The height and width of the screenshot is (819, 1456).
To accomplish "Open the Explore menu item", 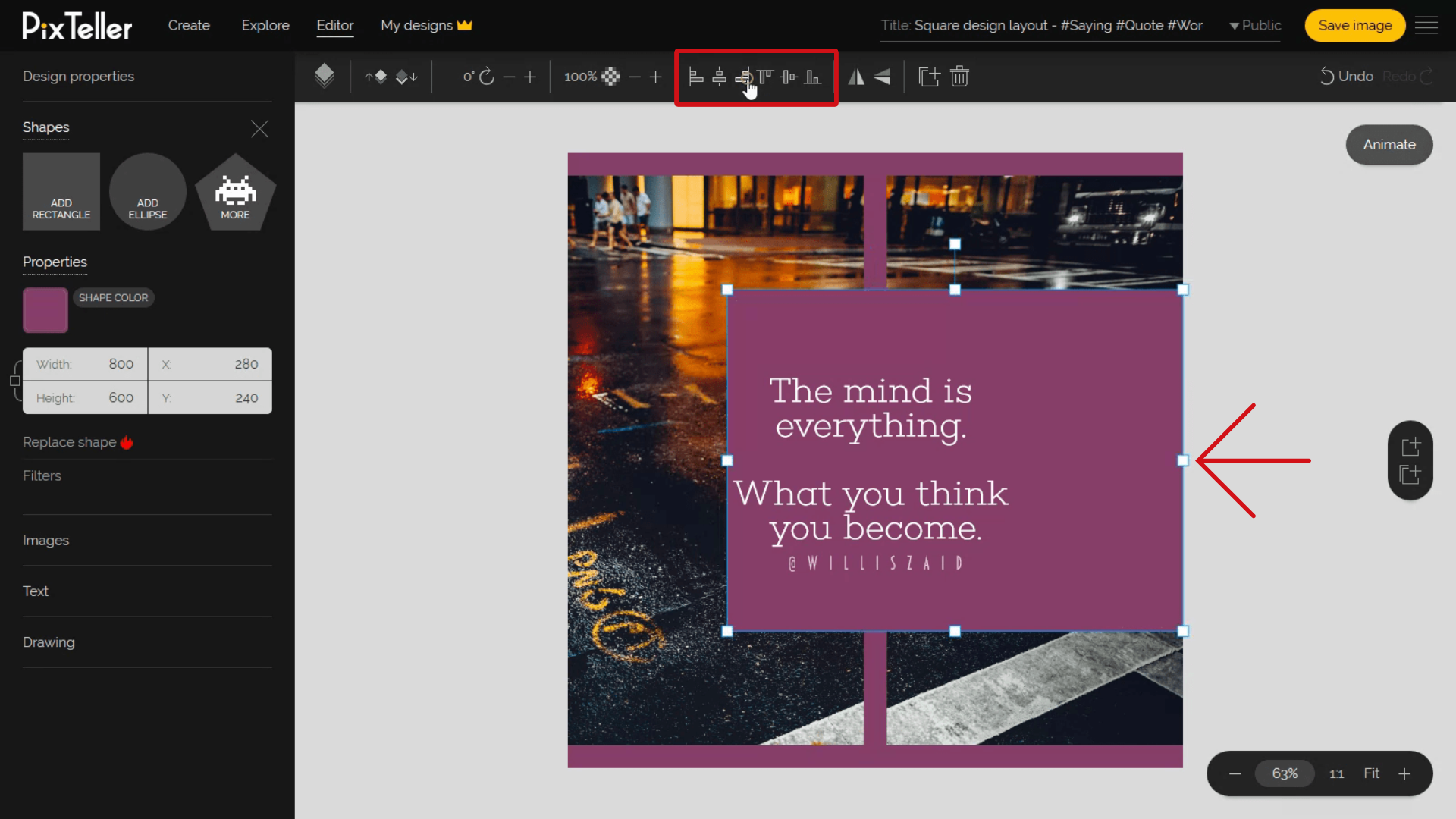I will [265, 25].
